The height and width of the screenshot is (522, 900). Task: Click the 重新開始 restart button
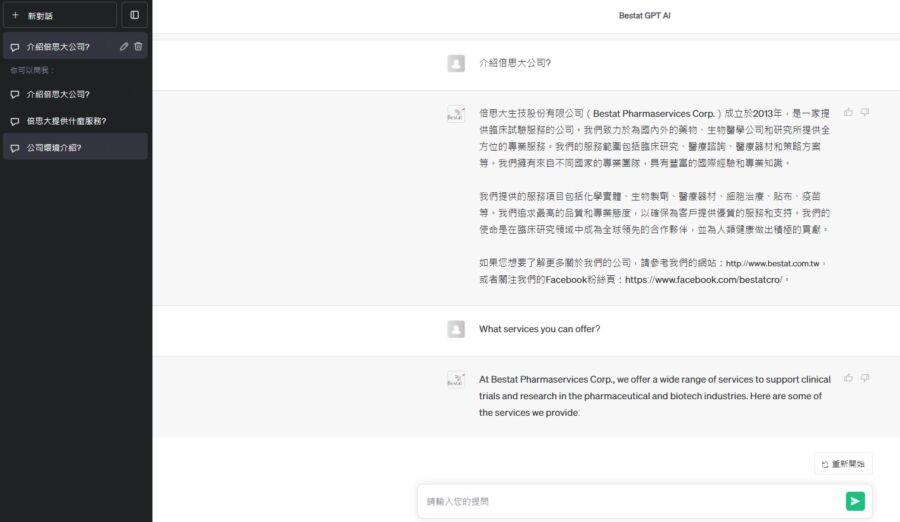843,464
